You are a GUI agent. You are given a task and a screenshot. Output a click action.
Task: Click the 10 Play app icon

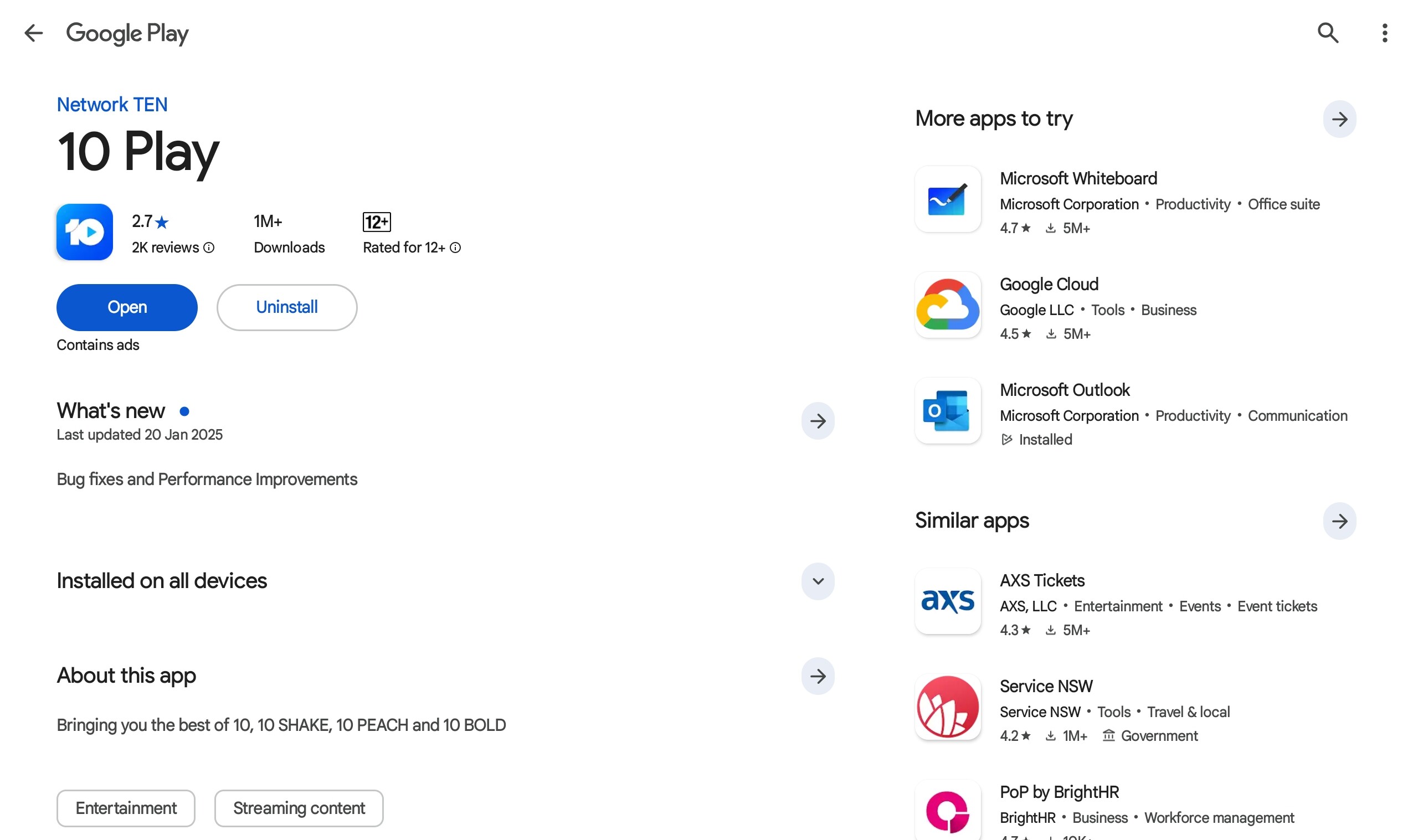[x=84, y=232]
